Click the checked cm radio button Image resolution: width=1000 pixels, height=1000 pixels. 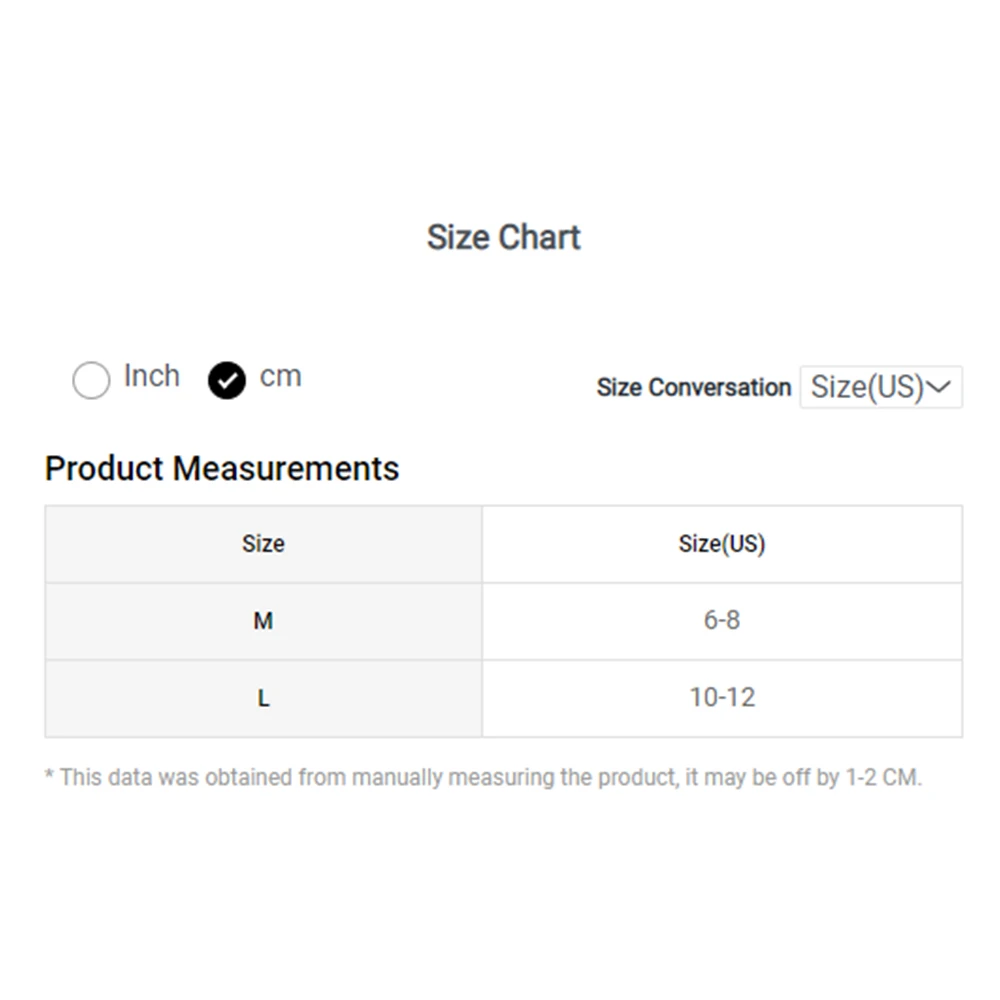[227, 380]
